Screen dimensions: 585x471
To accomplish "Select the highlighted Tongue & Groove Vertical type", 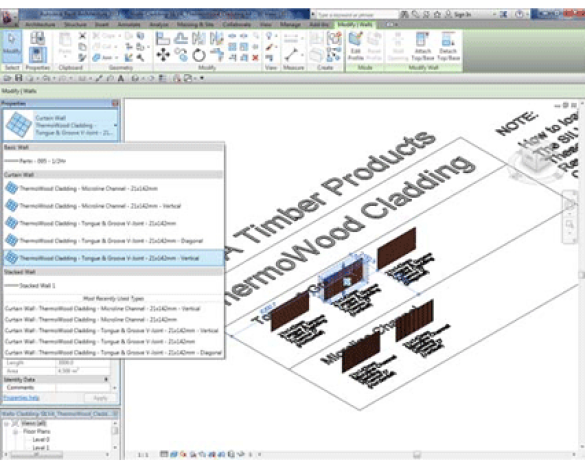I will point(113,258).
